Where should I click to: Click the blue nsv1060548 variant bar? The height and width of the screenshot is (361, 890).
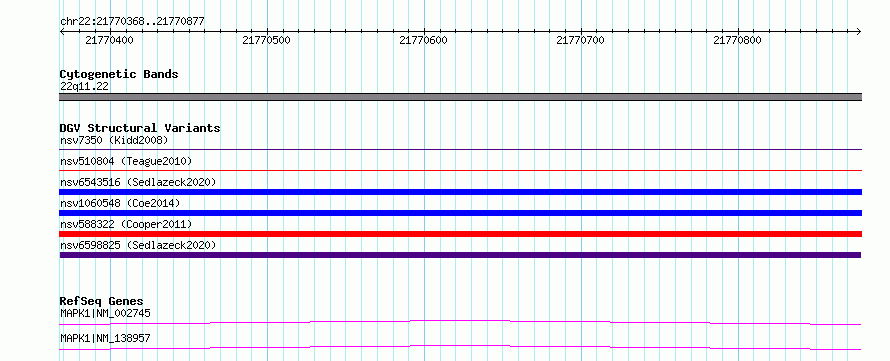click(460, 213)
